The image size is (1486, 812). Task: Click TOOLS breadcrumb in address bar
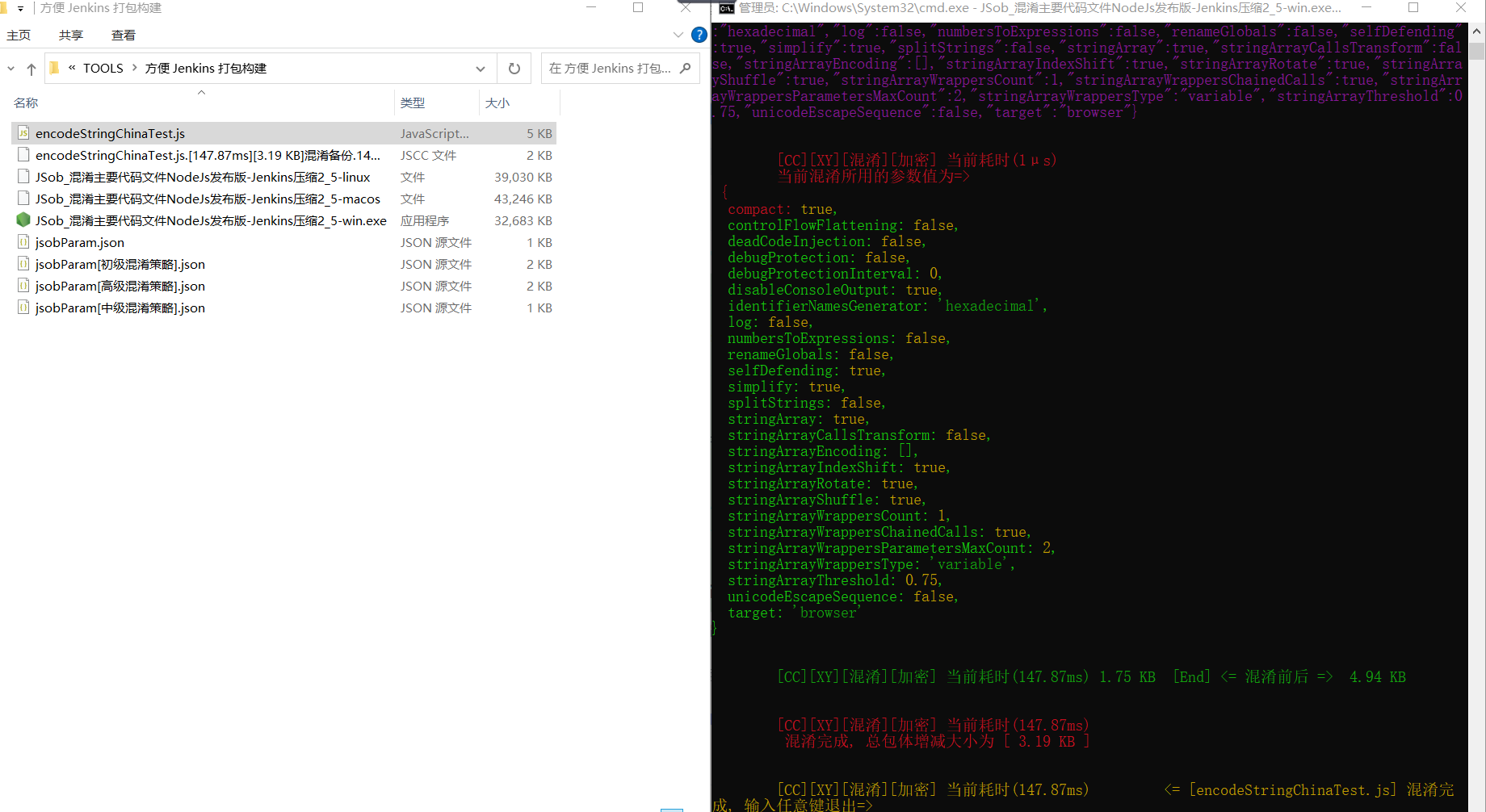click(103, 69)
